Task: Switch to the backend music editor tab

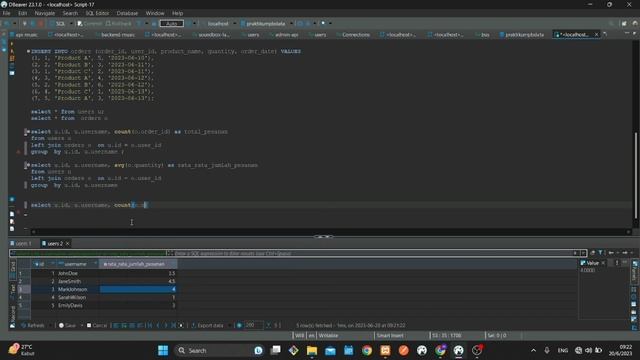Action: pyautogui.click(x=115, y=35)
